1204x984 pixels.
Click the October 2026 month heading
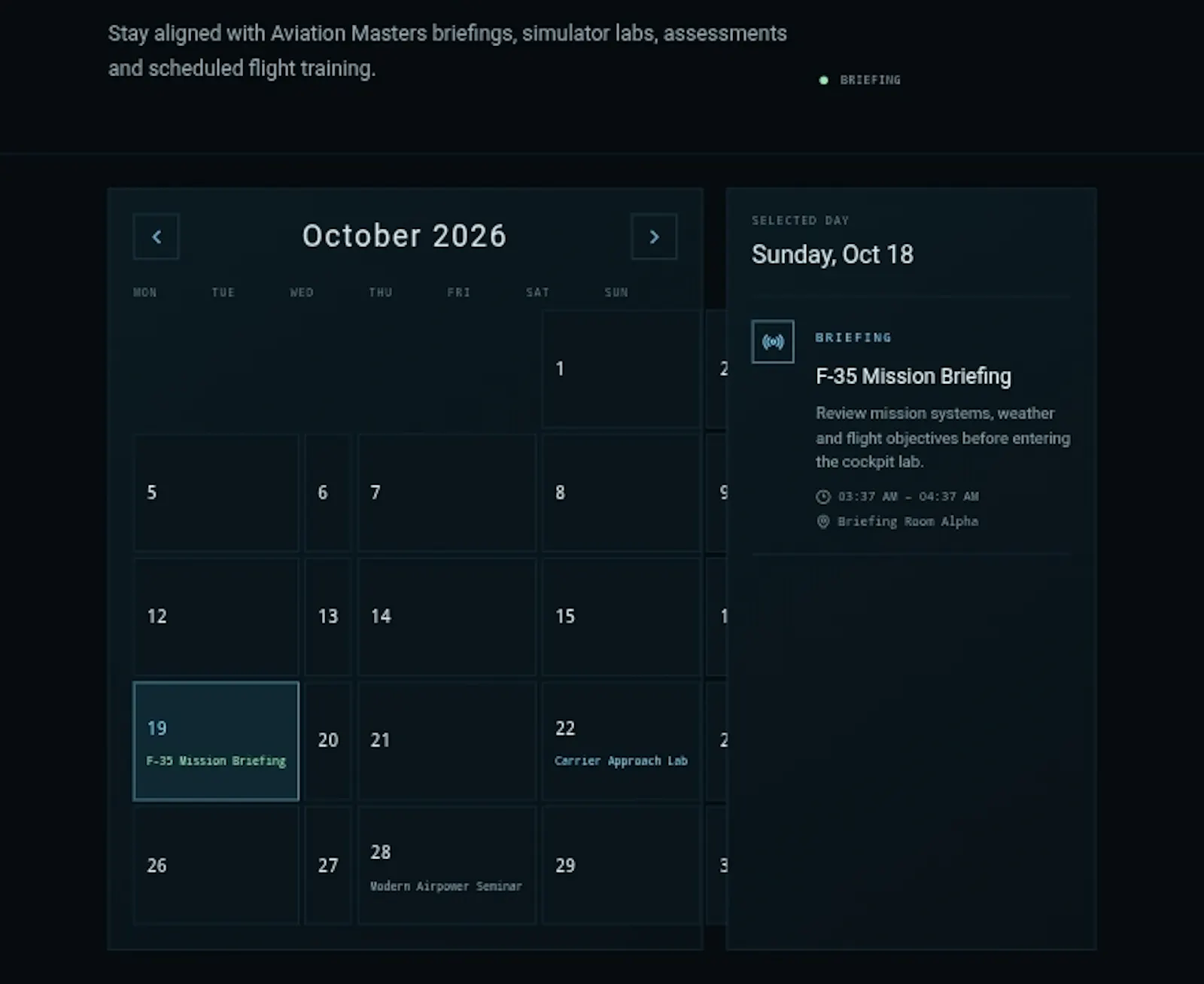405,236
